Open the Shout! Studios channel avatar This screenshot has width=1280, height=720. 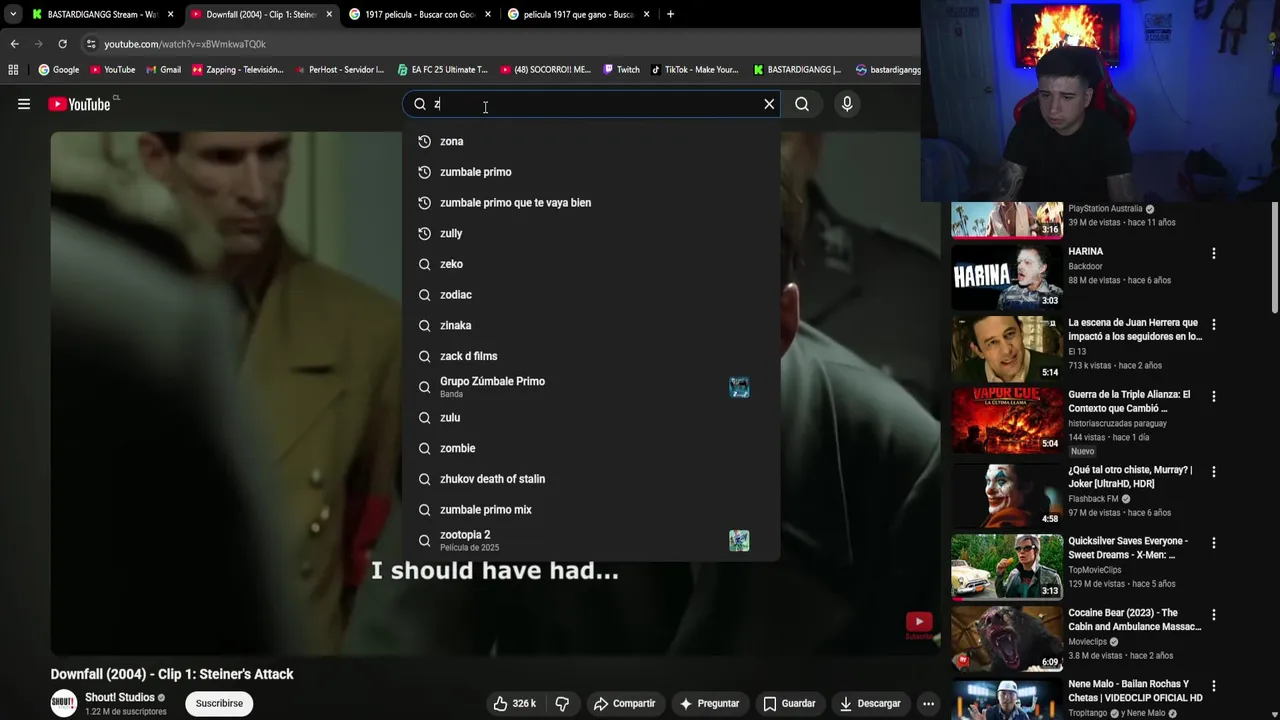64,703
